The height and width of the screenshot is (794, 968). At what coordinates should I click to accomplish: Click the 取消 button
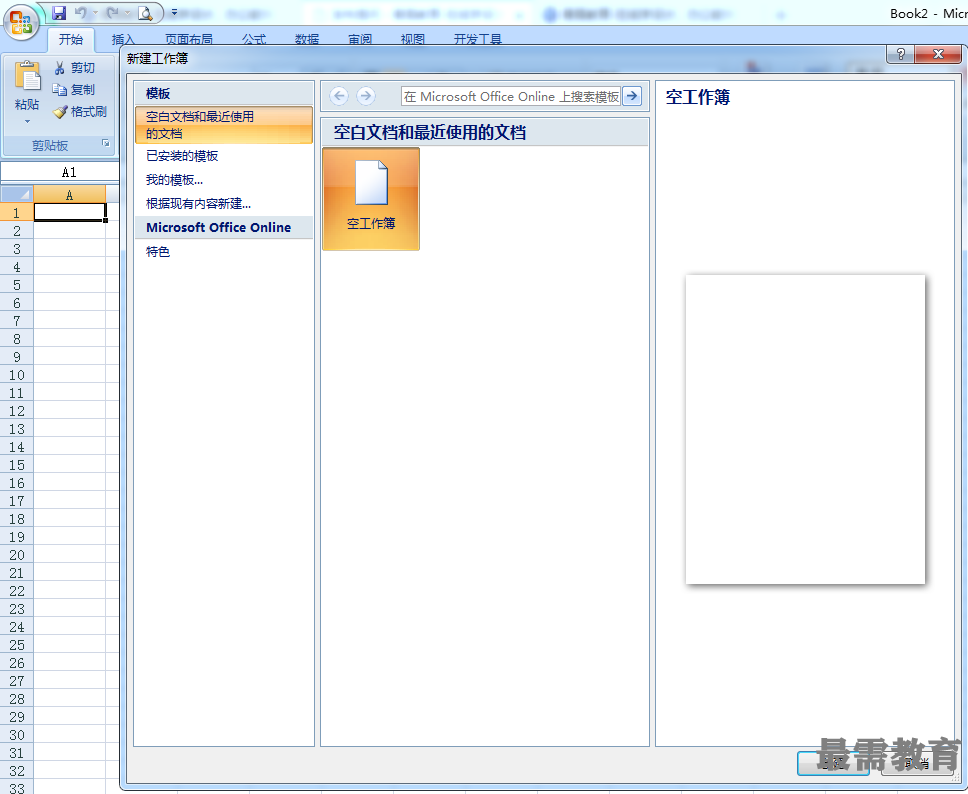coord(918,763)
